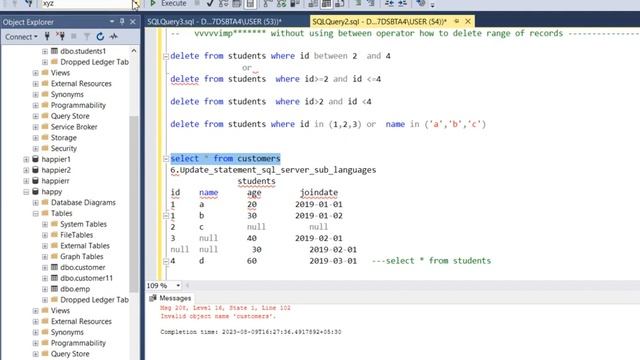640x360 pixels.
Task: Select the happier1 database icon
Action: [36, 159]
